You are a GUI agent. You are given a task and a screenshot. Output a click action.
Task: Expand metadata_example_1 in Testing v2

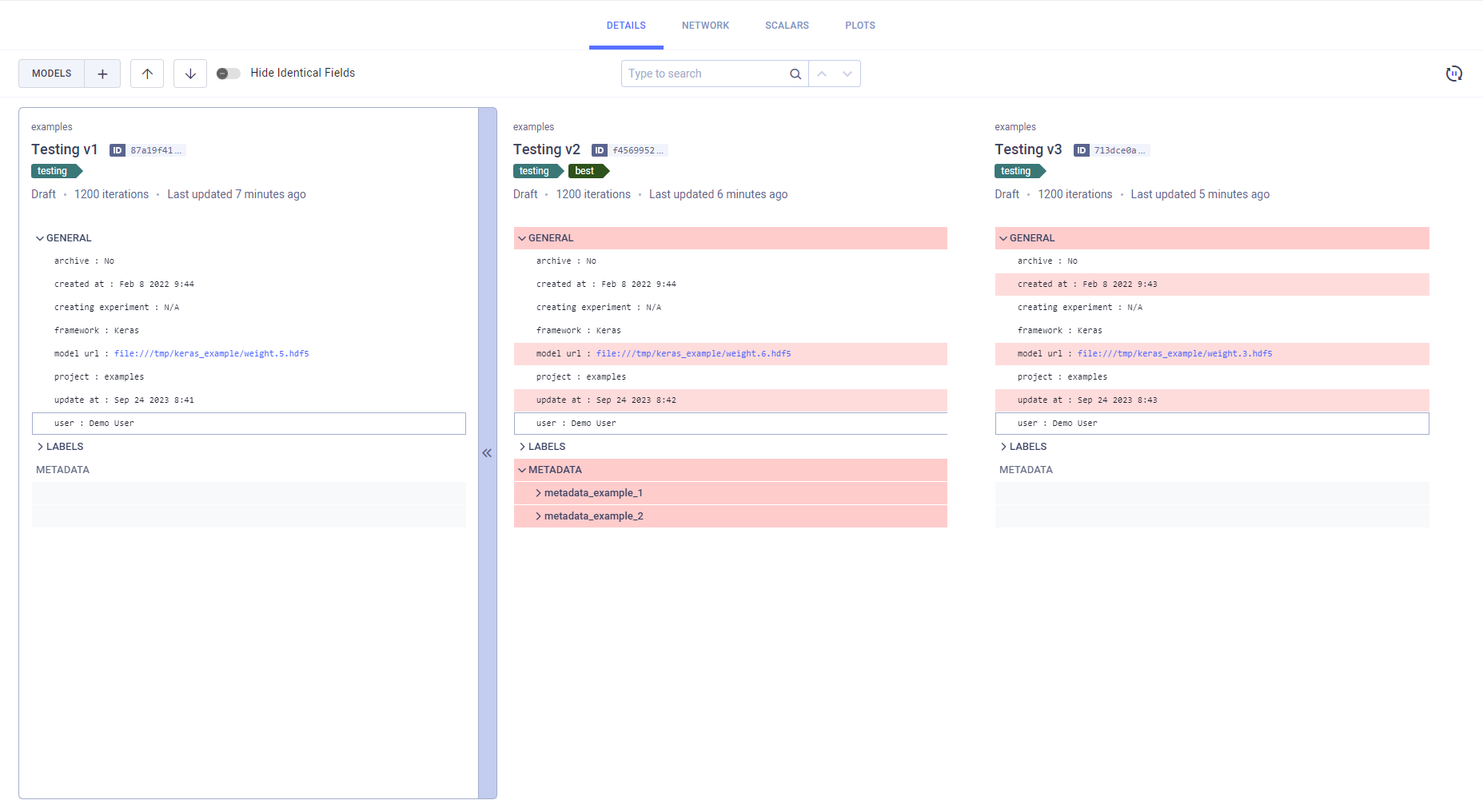(x=538, y=493)
